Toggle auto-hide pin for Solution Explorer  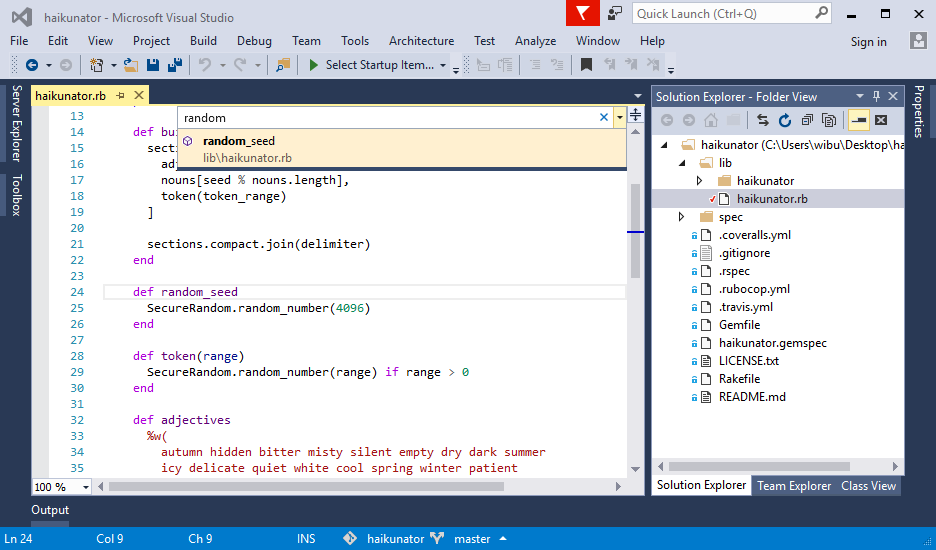click(x=876, y=96)
